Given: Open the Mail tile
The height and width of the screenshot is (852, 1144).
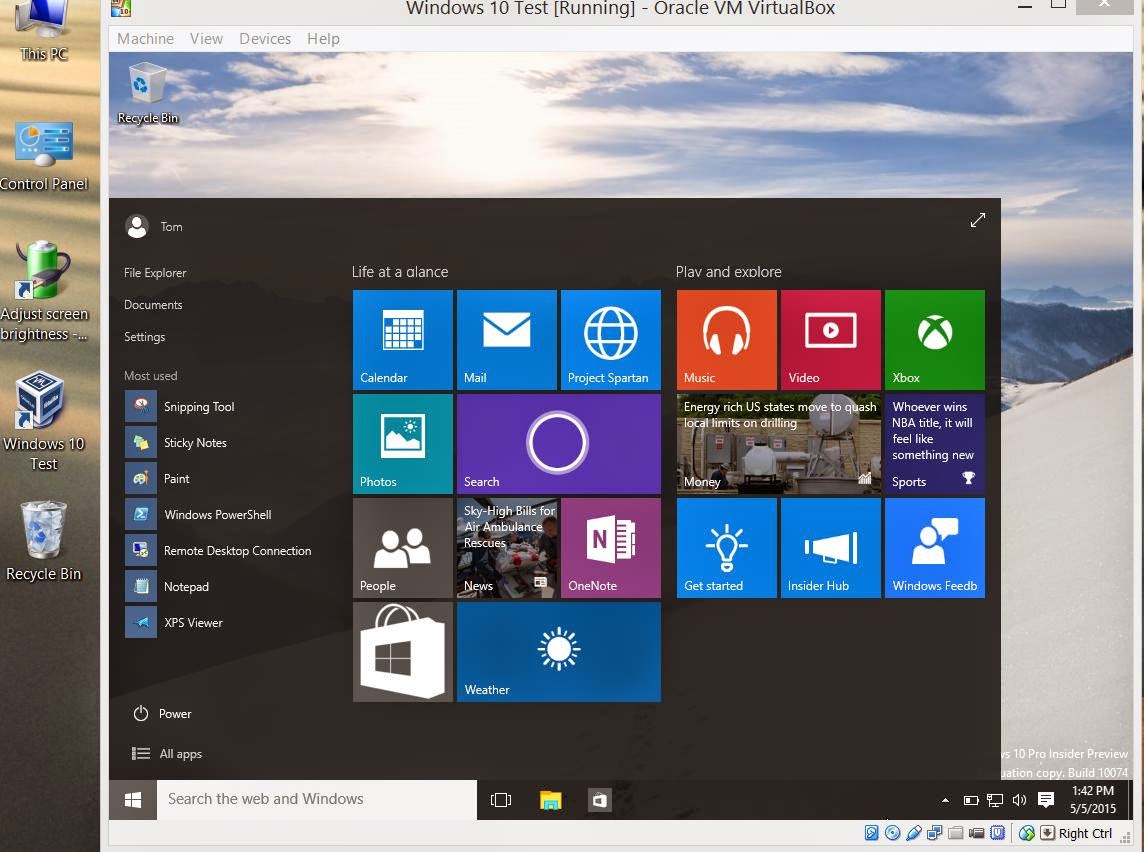Looking at the screenshot, I should click(506, 340).
